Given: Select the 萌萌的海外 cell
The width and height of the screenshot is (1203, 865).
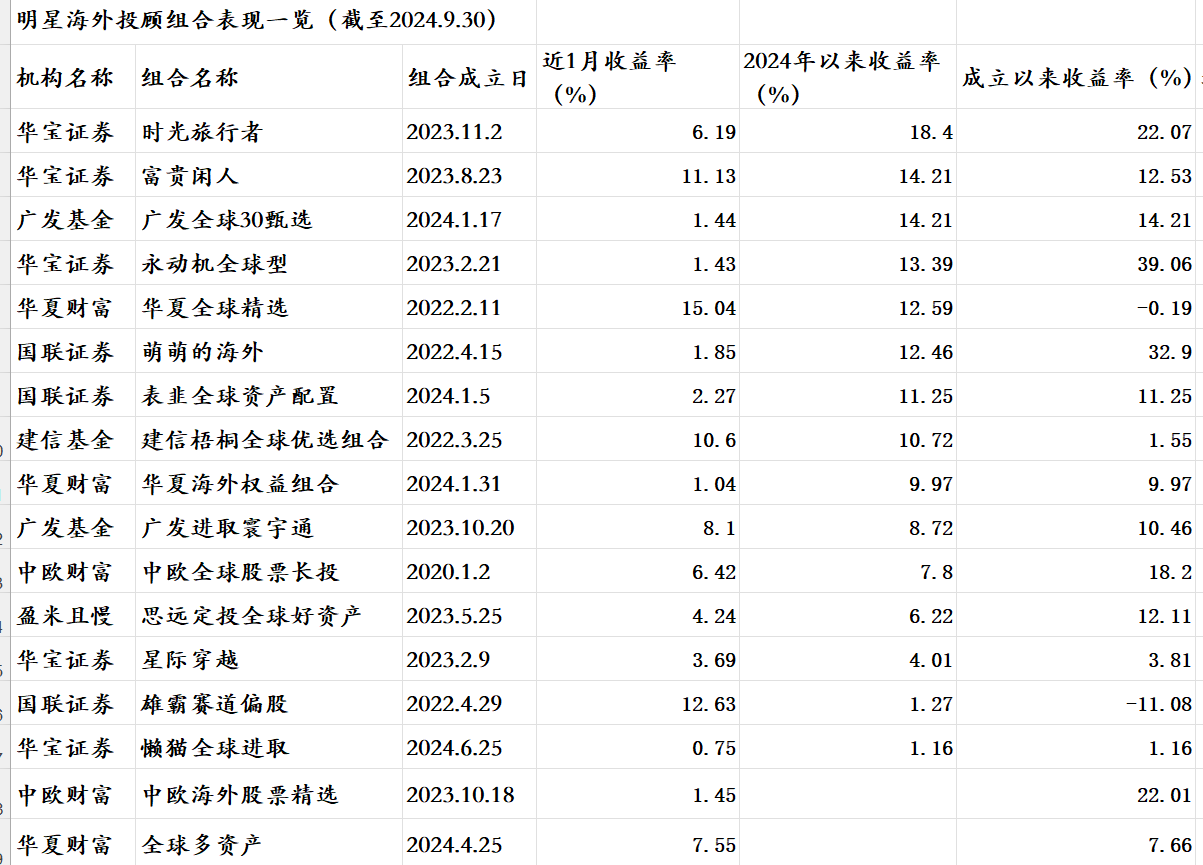Looking at the screenshot, I should point(269,351).
